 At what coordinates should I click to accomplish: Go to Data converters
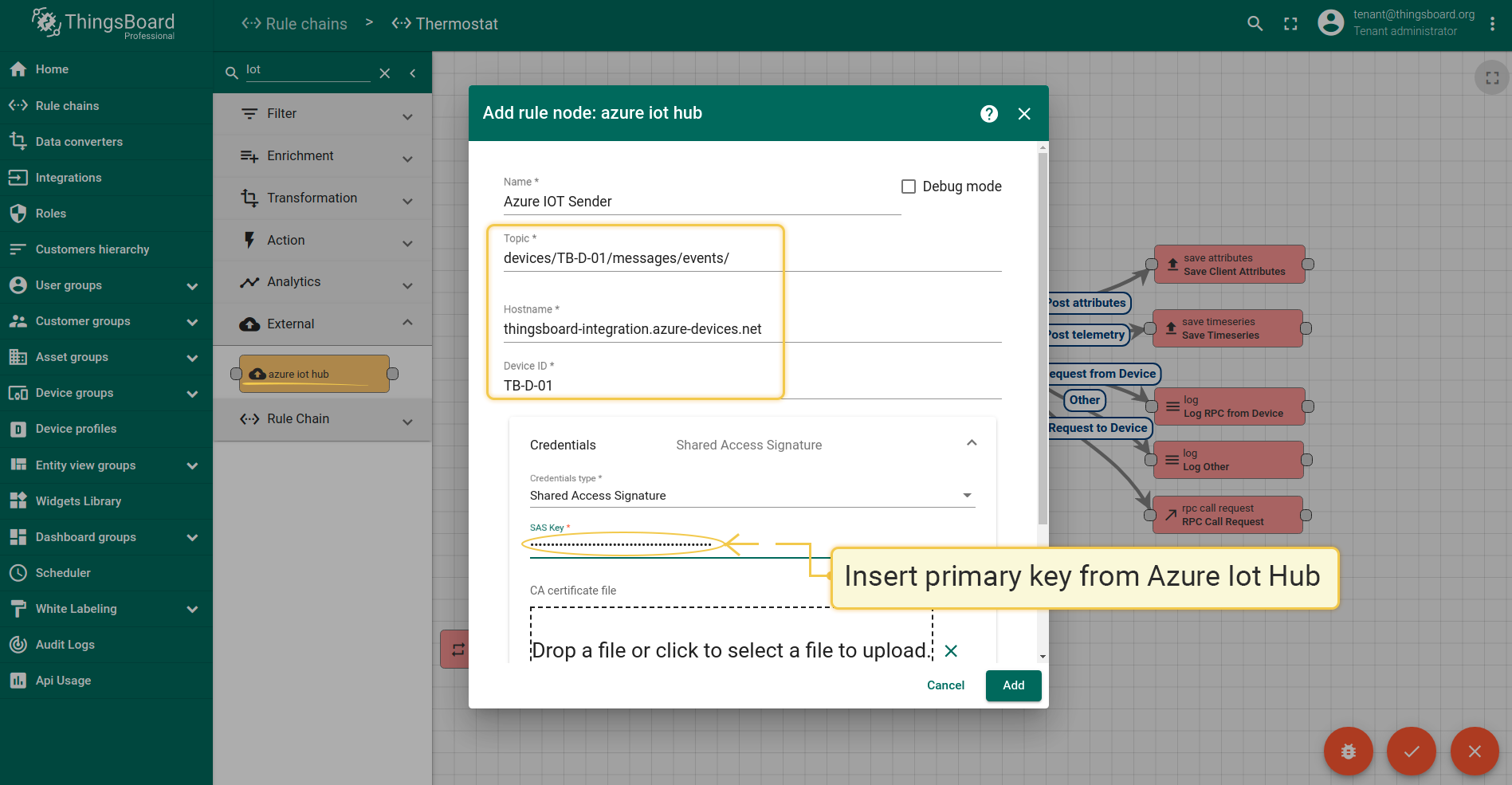106,141
